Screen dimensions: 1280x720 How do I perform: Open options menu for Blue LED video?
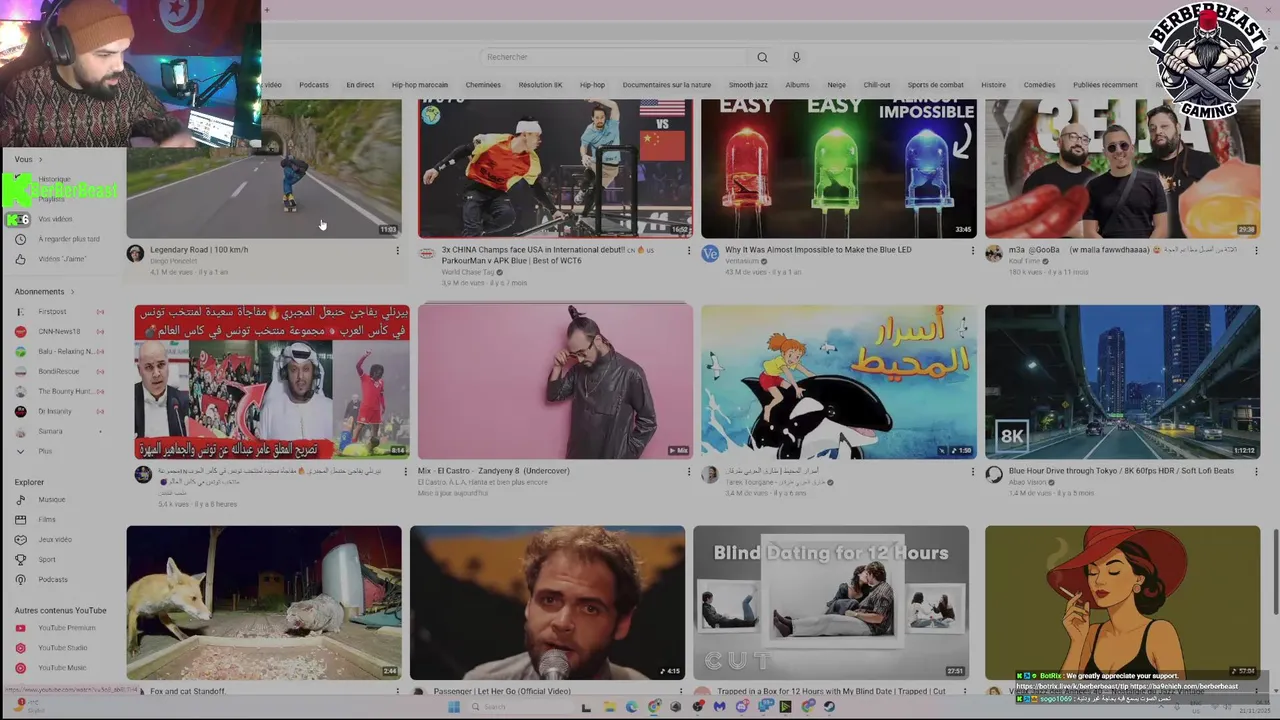[972, 251]
